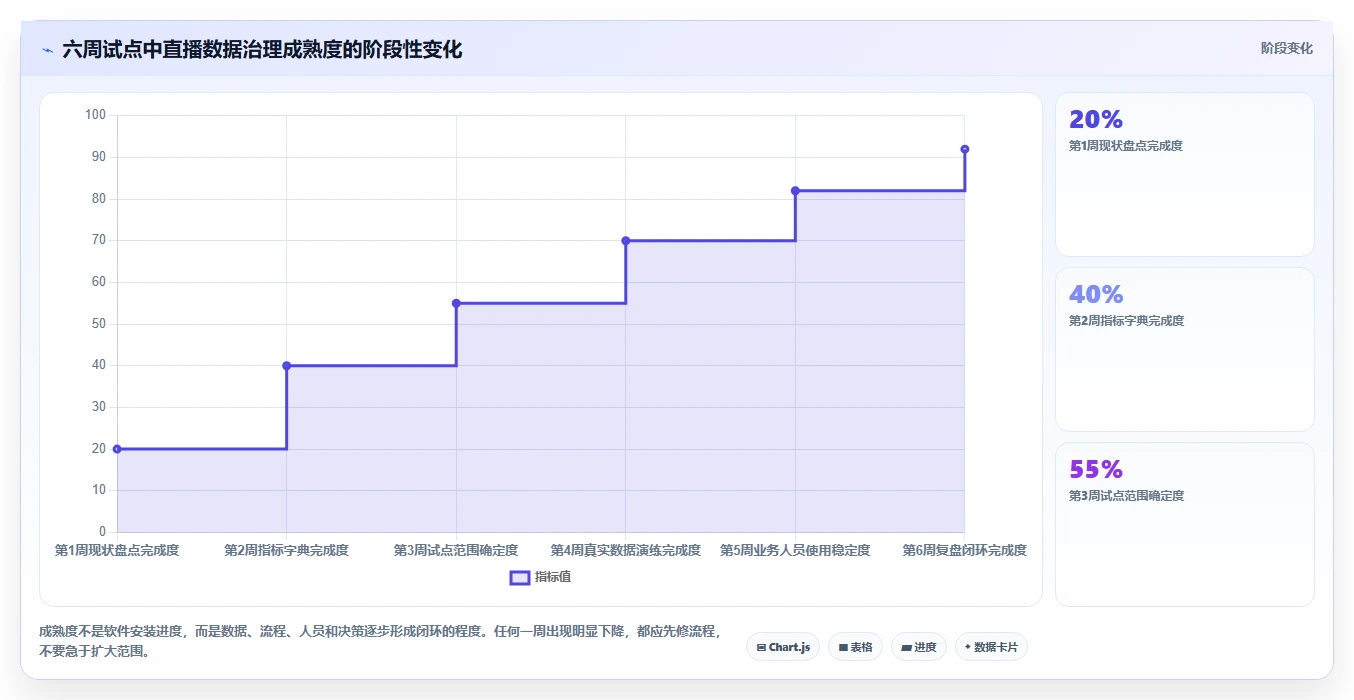Click the data point at value 70
Screen dimensions: 1354x700
point(626,240)
